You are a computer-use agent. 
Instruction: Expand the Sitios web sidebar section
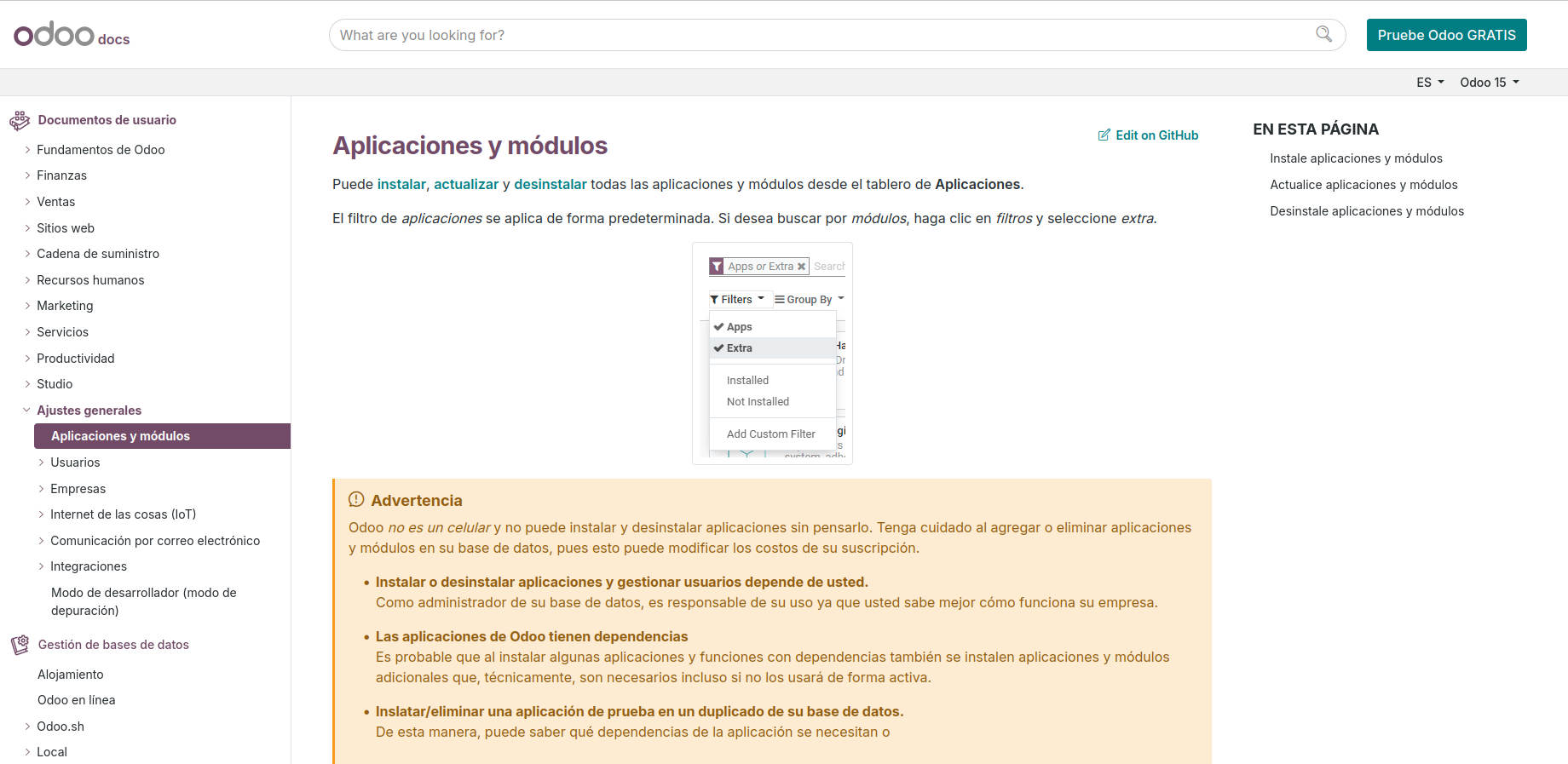point(66,228)
